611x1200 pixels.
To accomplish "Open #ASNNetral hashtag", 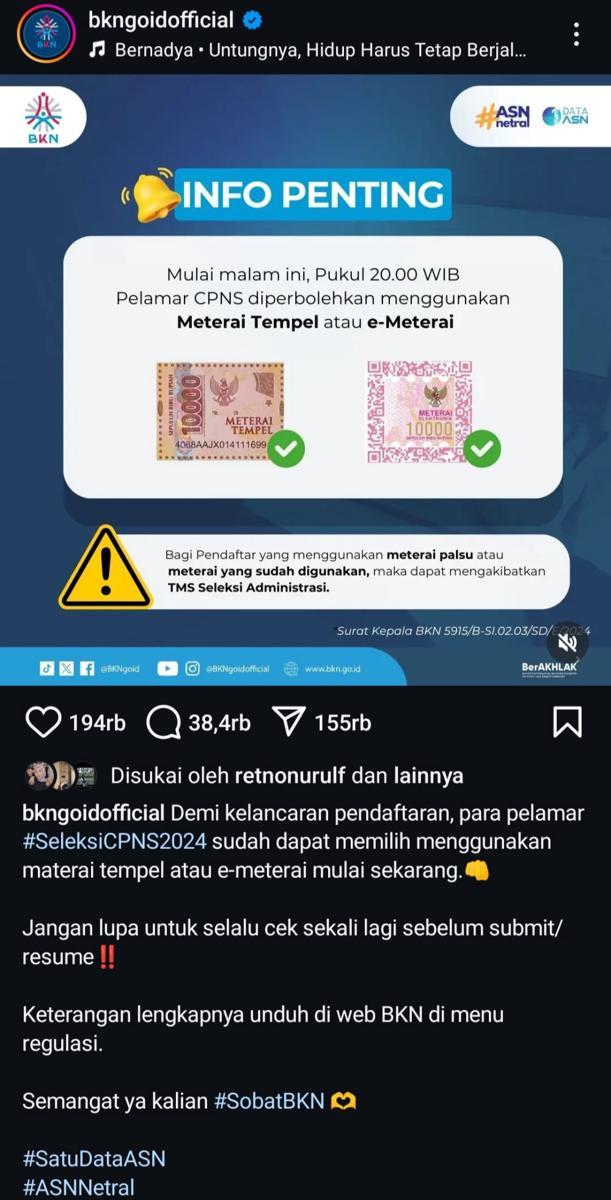I will tap(78, 1187).
